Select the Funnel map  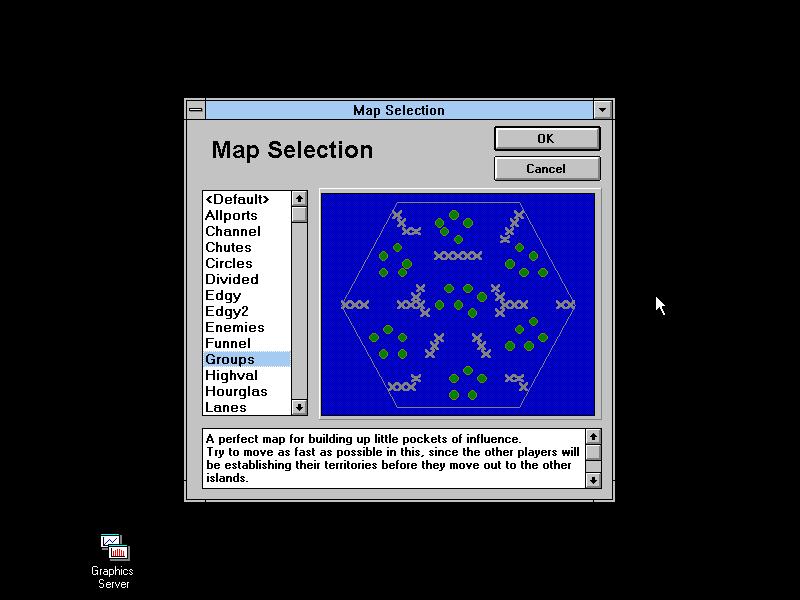[247, 343]
